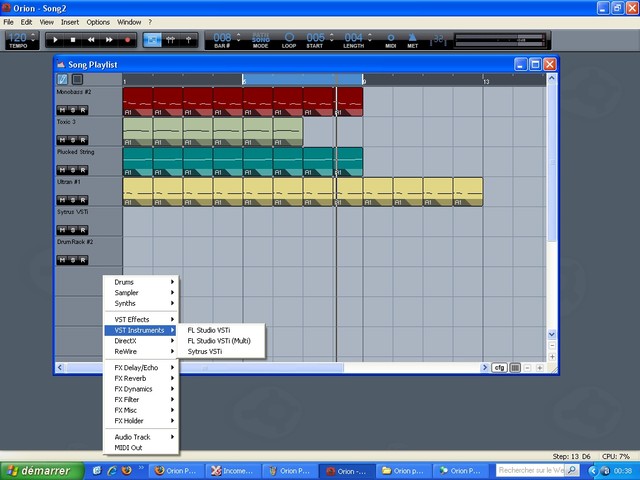Screen dimensions: 640x480
Task: Click the playlist vertical scrollbar down arrow
Action: coord(551,334)
